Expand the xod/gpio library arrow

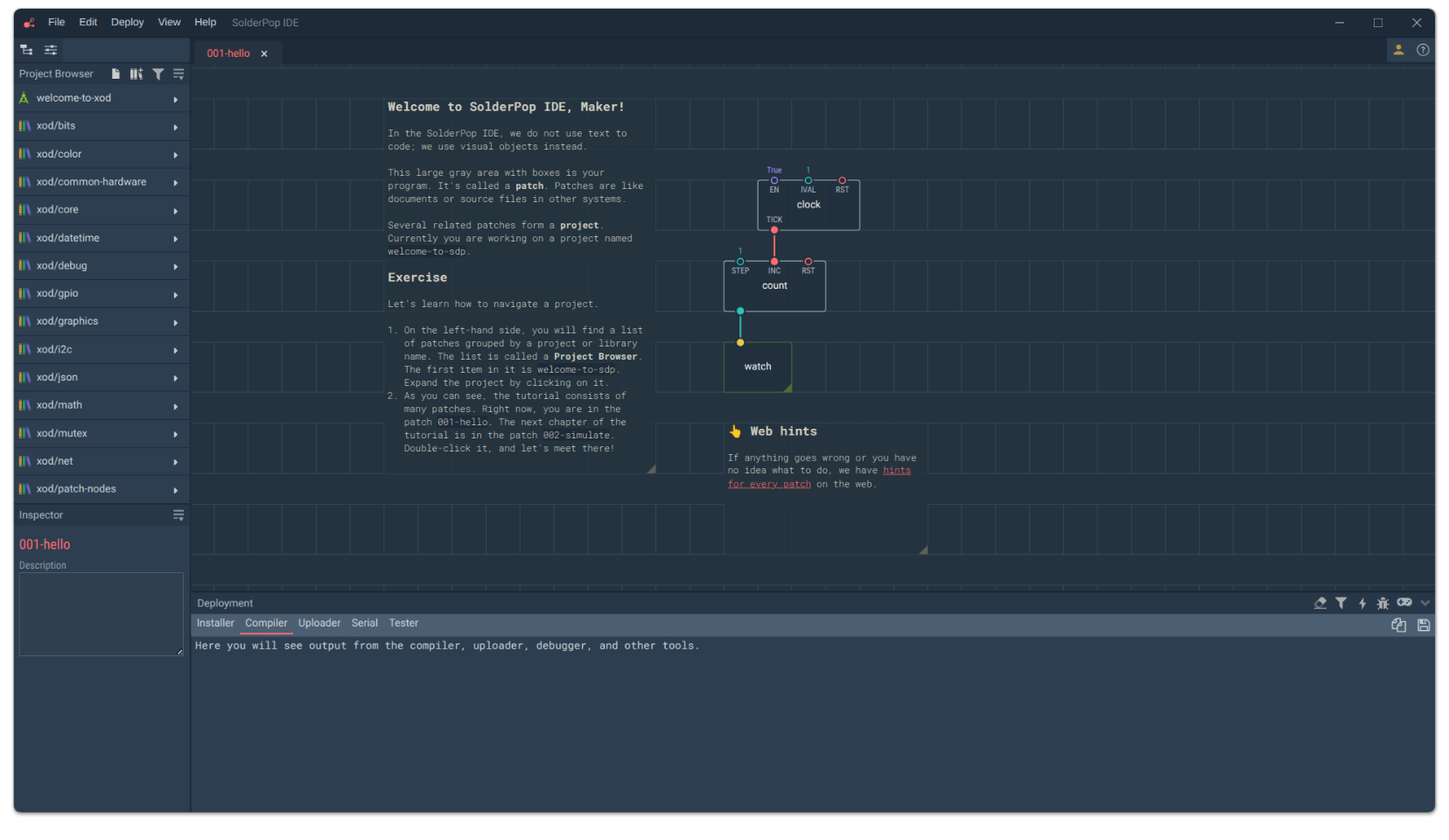click(176, 295)
